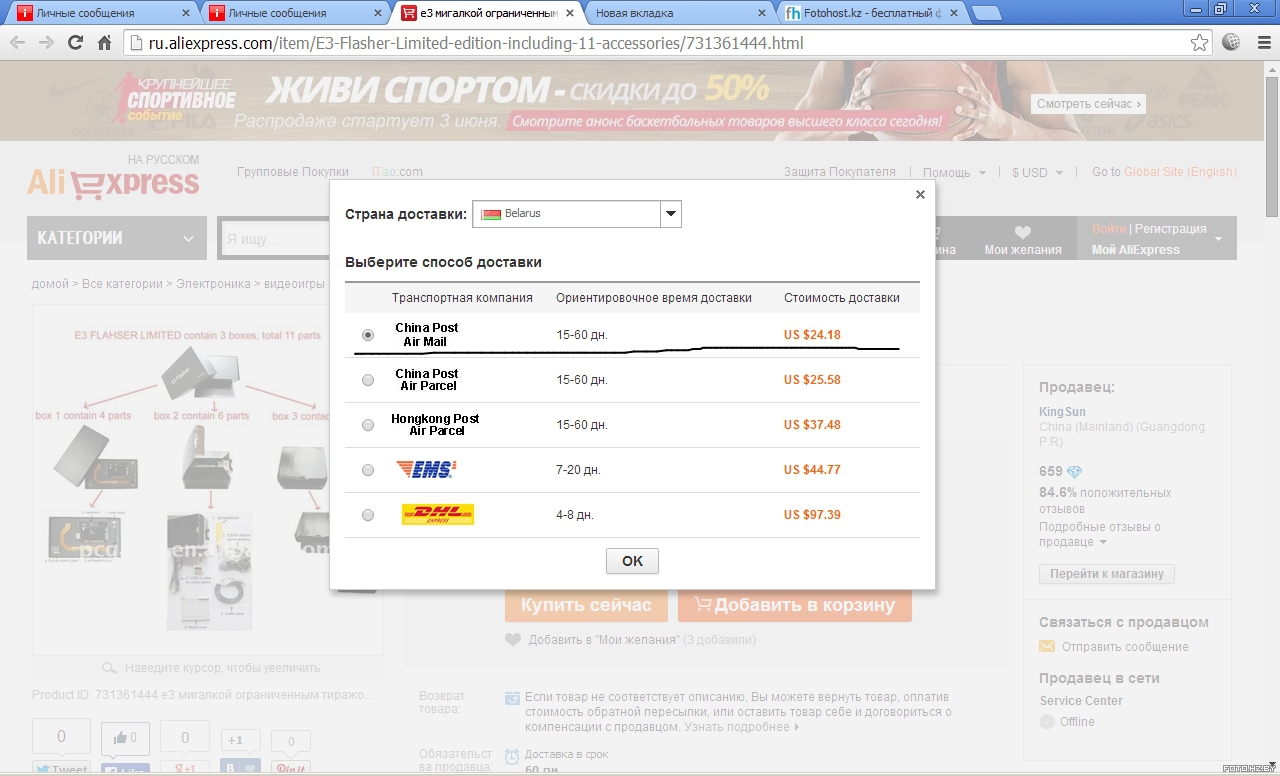Click the browser address bar URL

[x=476, y=43]
